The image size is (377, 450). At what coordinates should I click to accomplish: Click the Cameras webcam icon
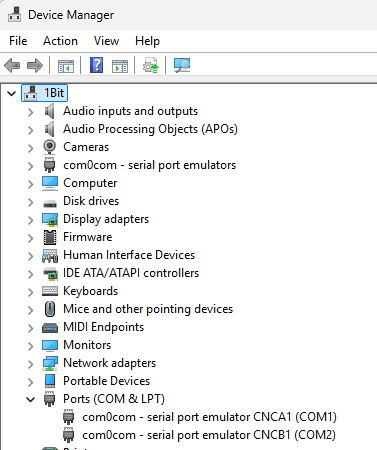click(50, 147)
